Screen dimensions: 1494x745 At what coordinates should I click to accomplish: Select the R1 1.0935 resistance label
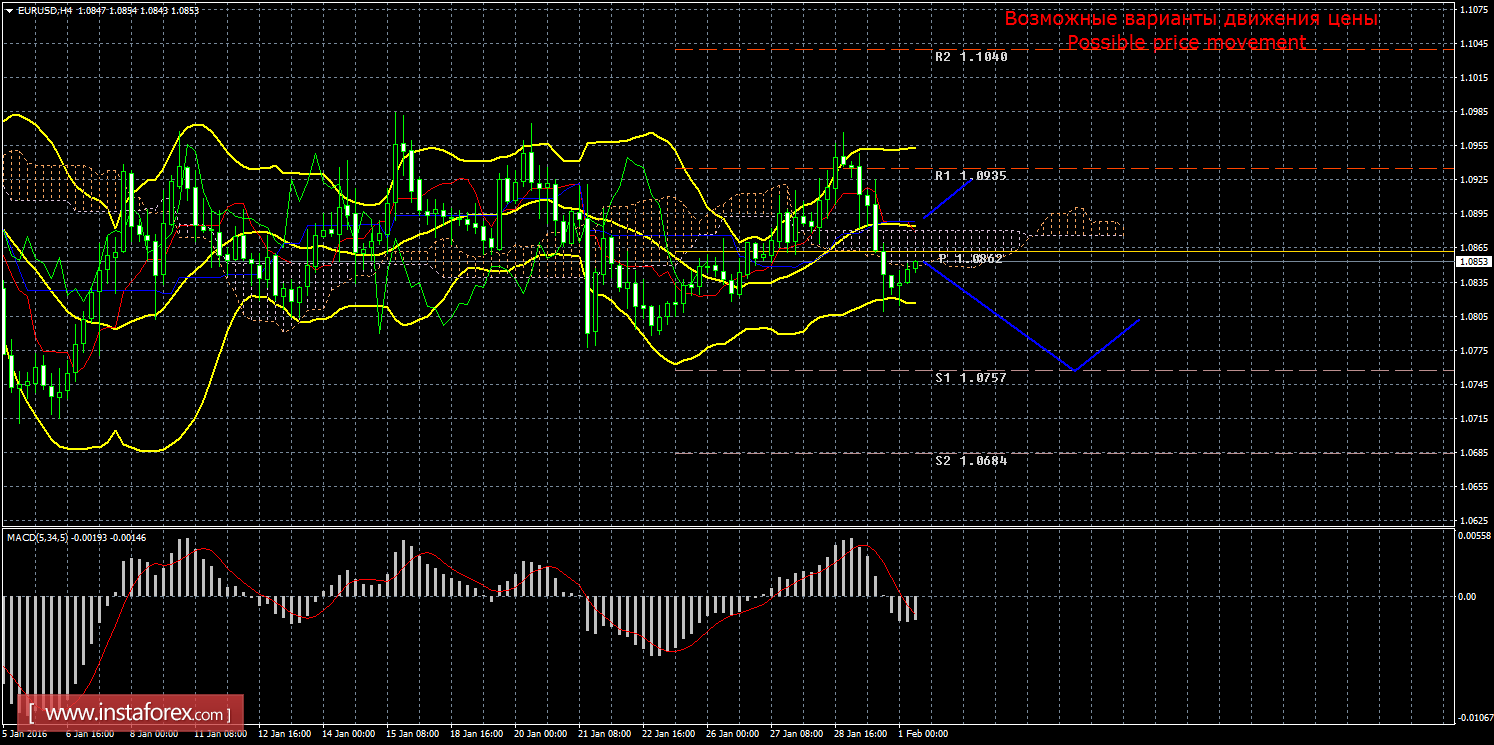click(970, 175)
